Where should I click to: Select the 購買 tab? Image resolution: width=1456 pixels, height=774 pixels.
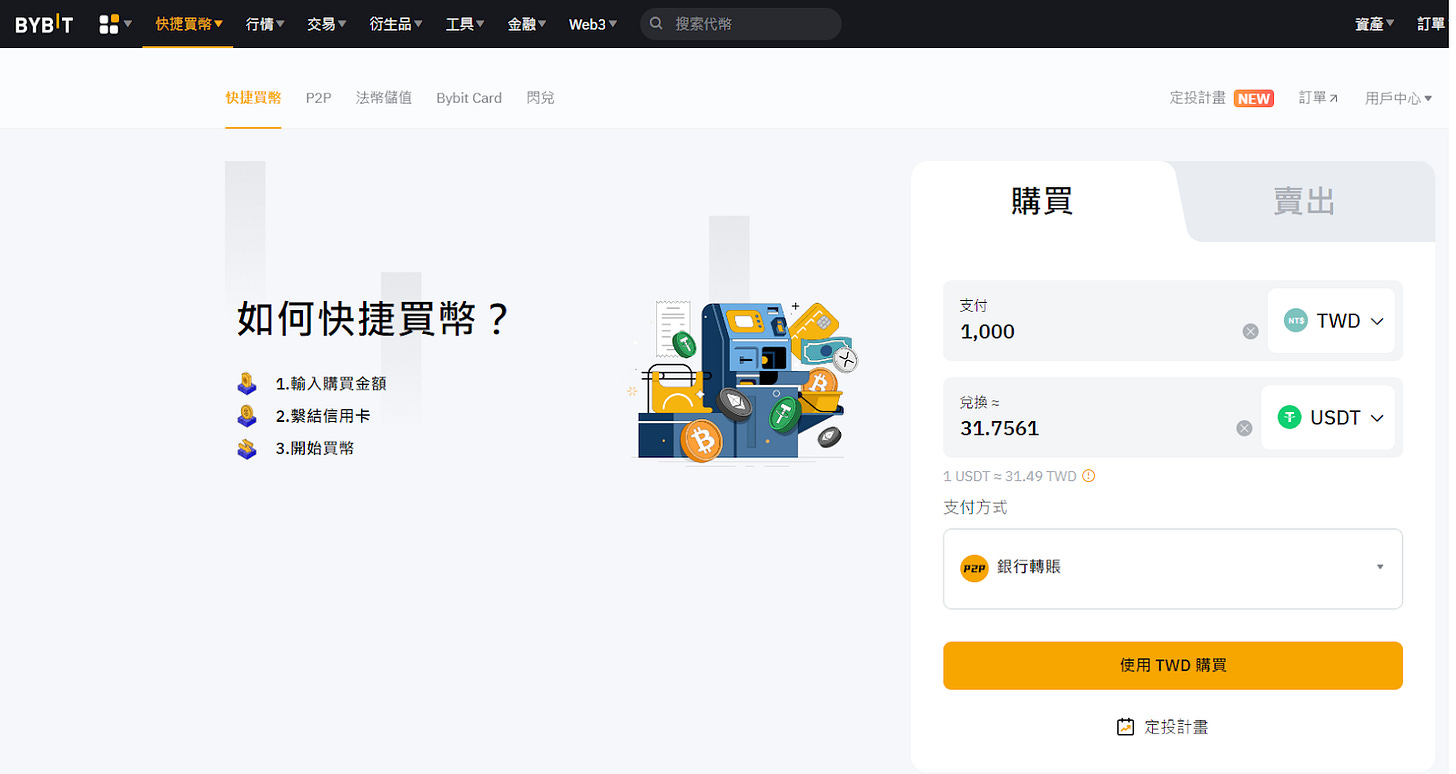pos(1042,201)
